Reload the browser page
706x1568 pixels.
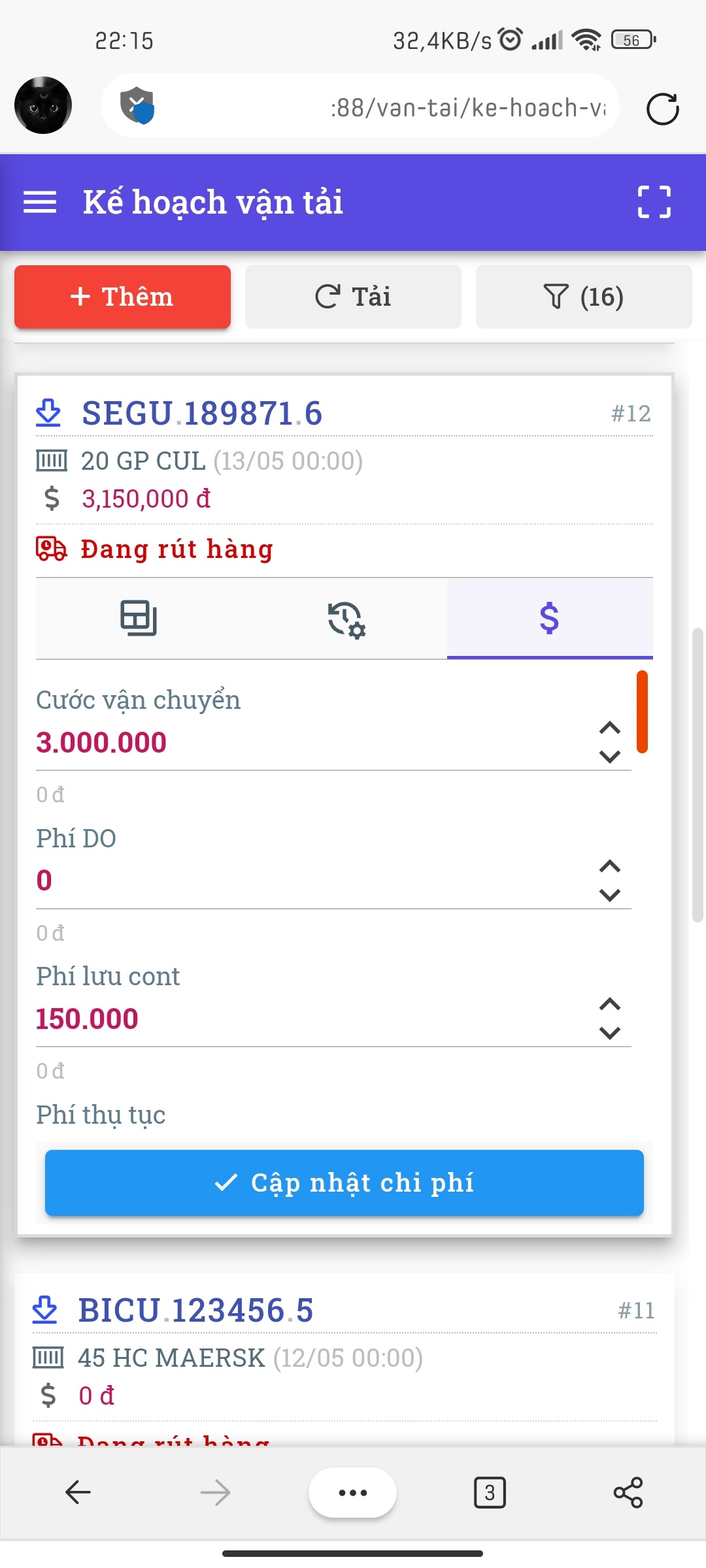[662, 108]
